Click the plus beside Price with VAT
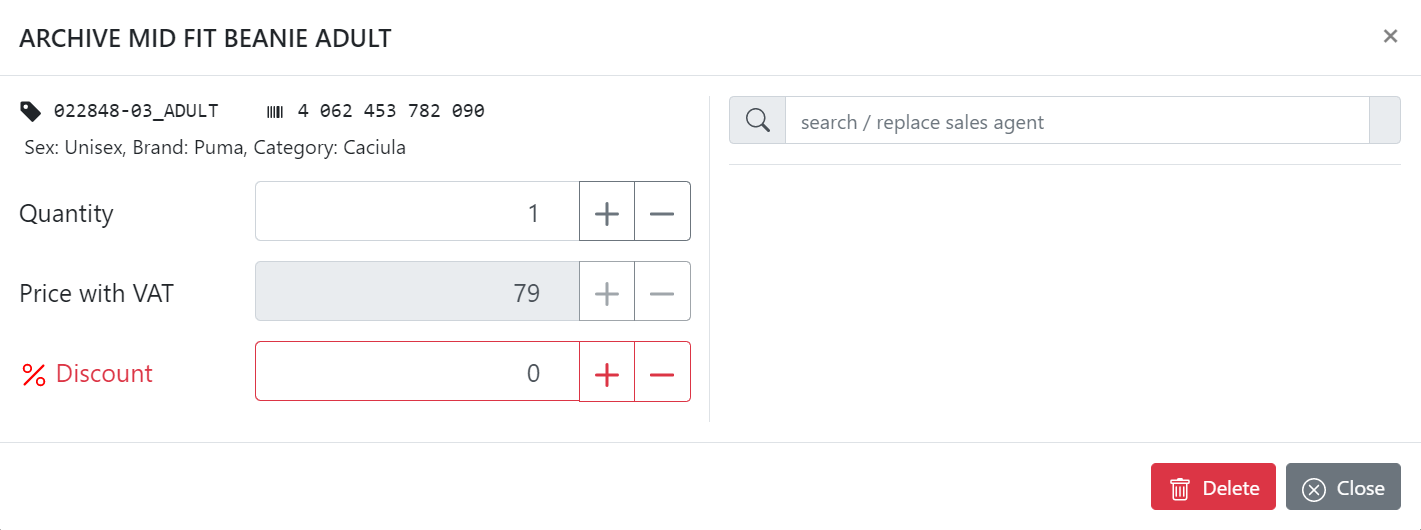The width and height of the screenshot is (1421, 530). tap(607, 291)
